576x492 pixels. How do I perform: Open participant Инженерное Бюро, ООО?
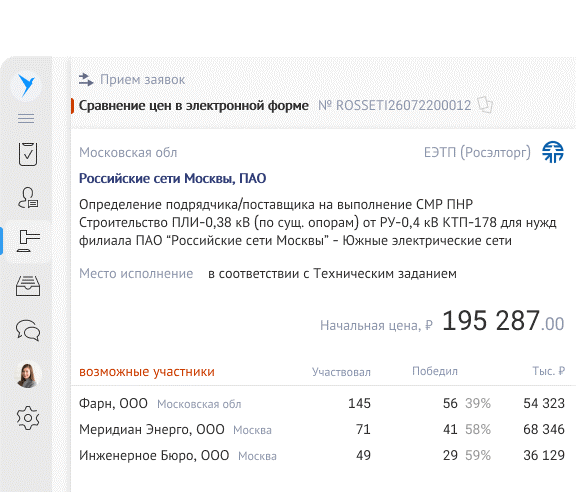coord(154,456)
